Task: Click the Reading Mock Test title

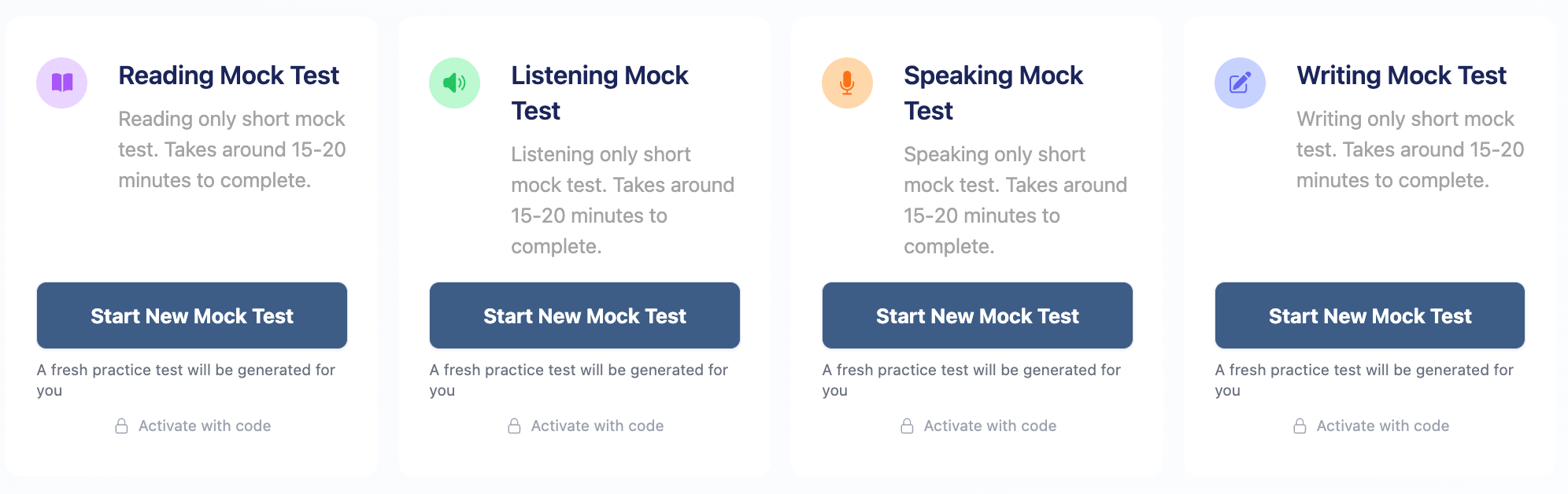Action: point(229,76)
